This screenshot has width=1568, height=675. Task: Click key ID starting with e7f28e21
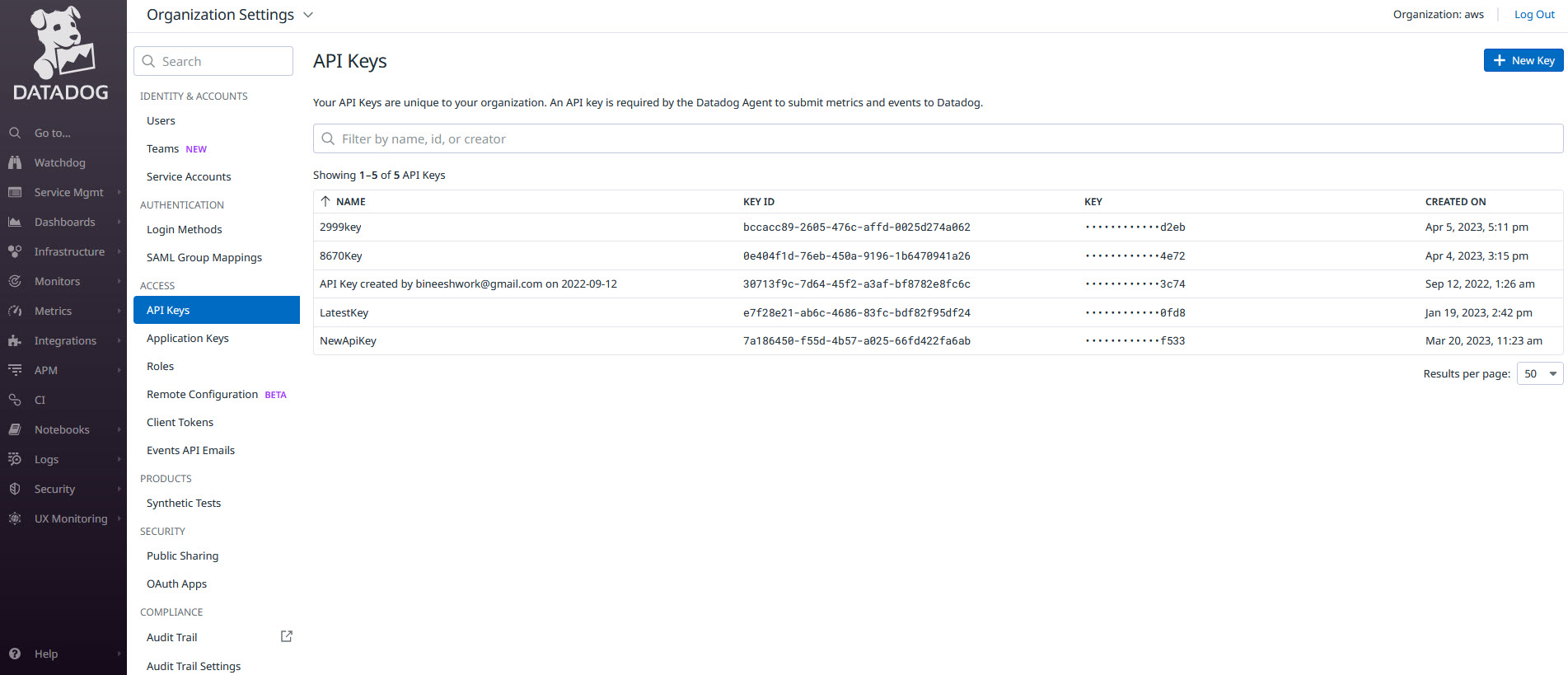[857, 312]
